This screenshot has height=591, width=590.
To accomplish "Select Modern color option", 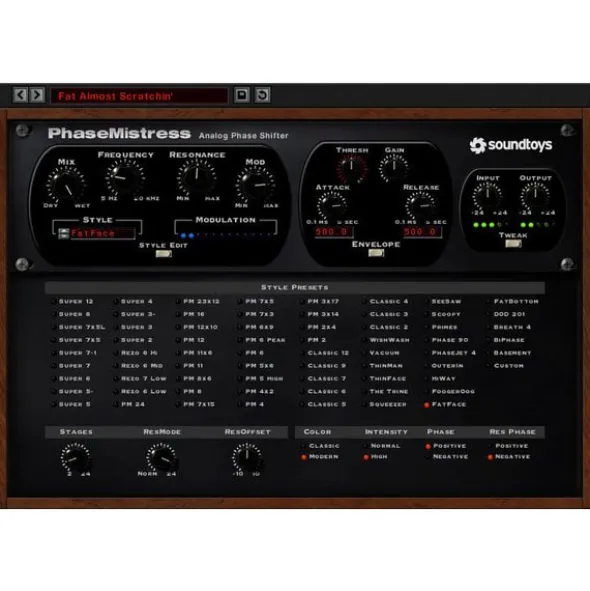I will [x=320, y=457].
